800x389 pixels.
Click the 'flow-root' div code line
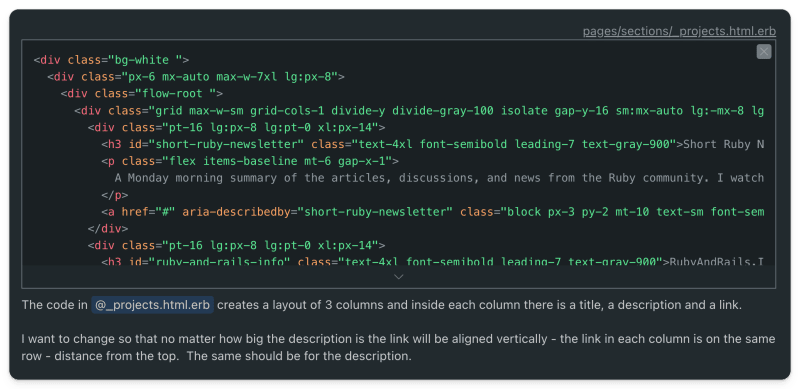[x=141, y=94]
